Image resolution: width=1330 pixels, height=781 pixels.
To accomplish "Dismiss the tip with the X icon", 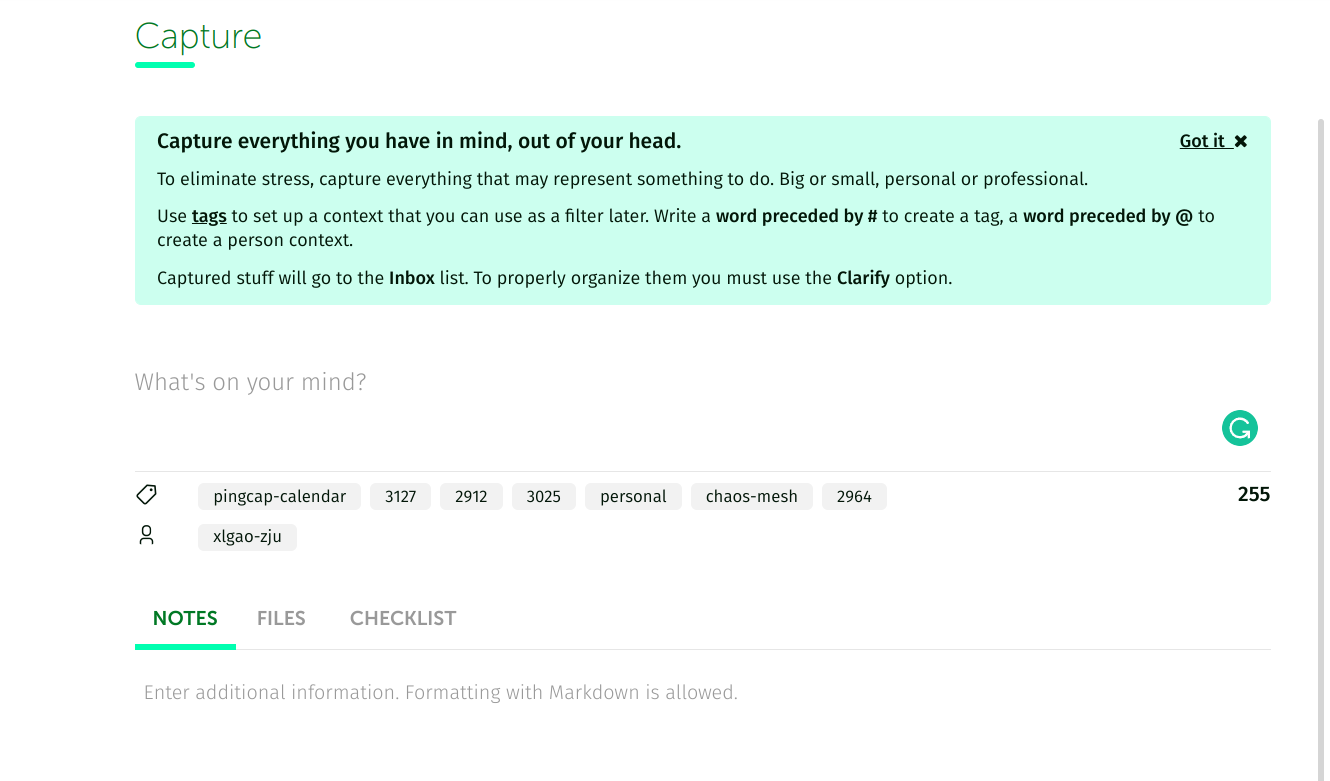I will [1241, 142].
